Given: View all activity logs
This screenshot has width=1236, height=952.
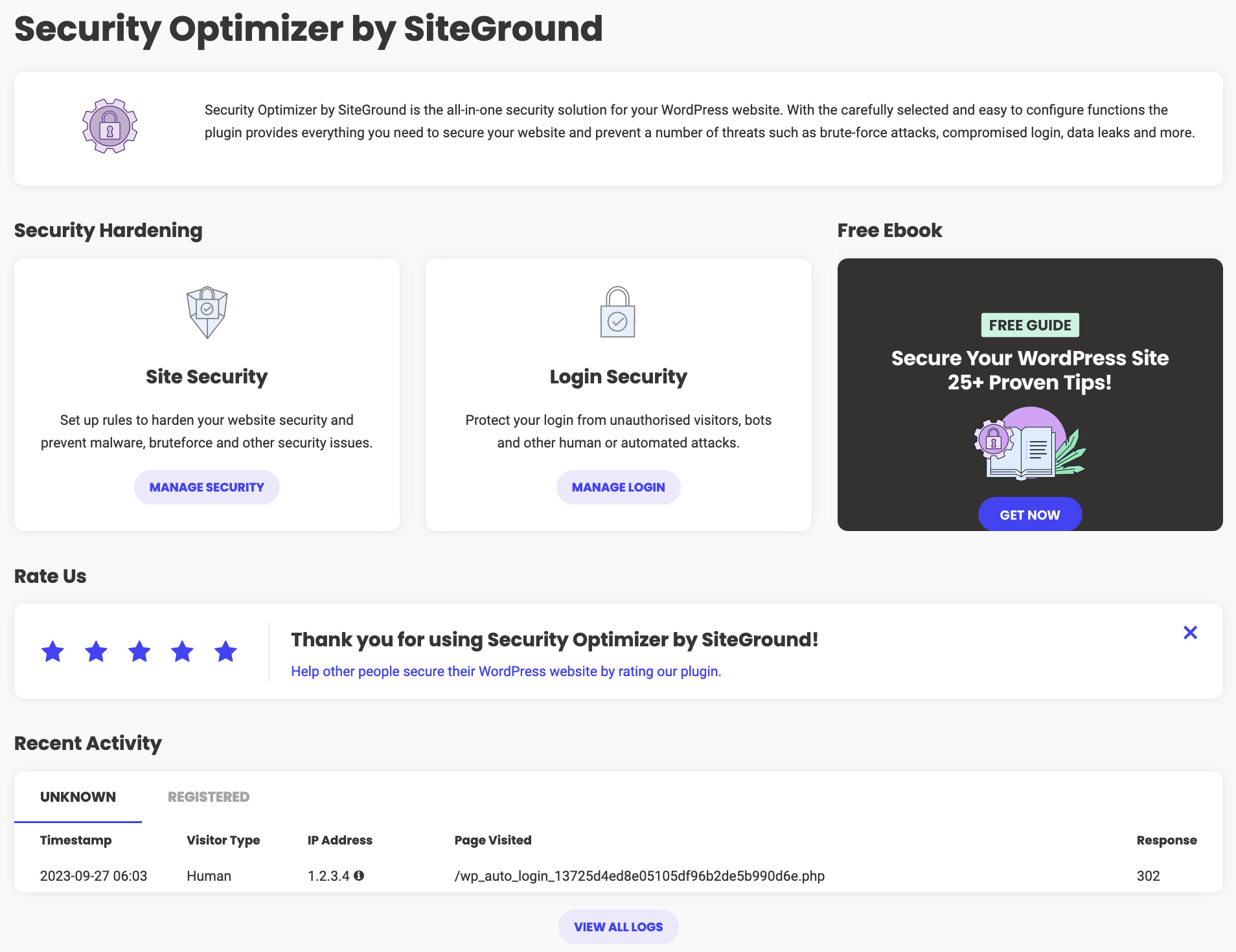Looking at the screenshot, I should point(618,927).
